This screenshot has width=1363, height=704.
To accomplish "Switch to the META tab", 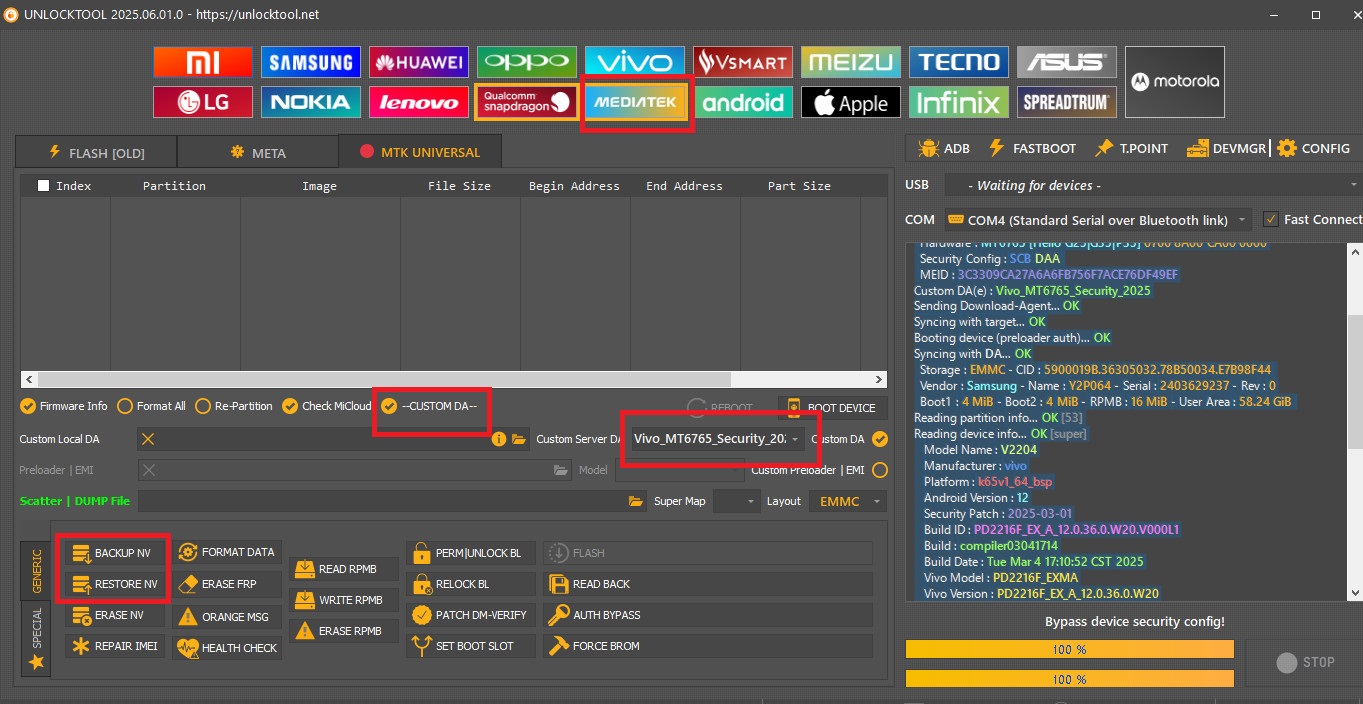I will [257, 153].
